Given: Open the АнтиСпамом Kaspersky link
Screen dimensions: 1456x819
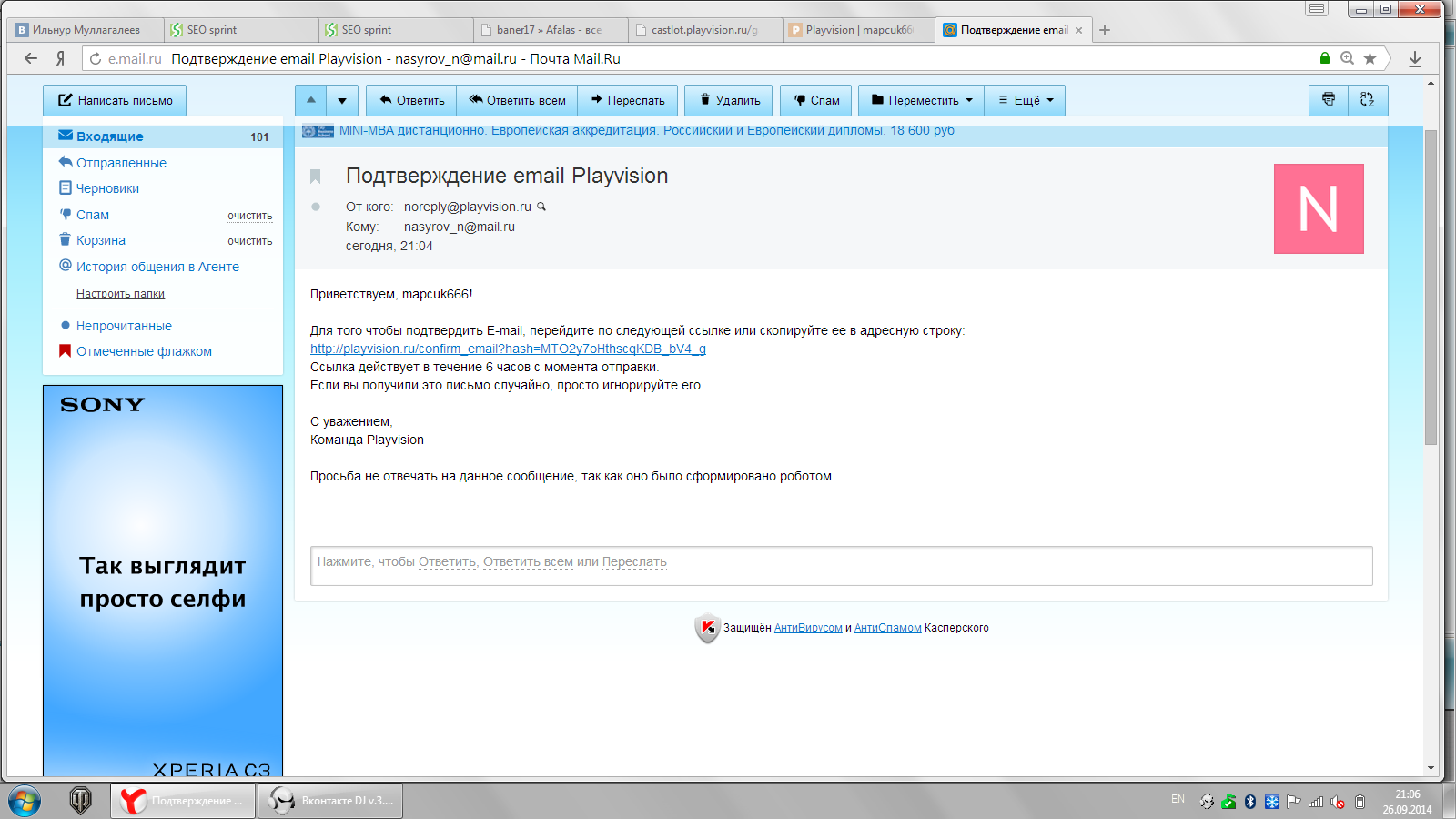Looking at the screenshot, I should pyautogui.click(x=888, y=628).
